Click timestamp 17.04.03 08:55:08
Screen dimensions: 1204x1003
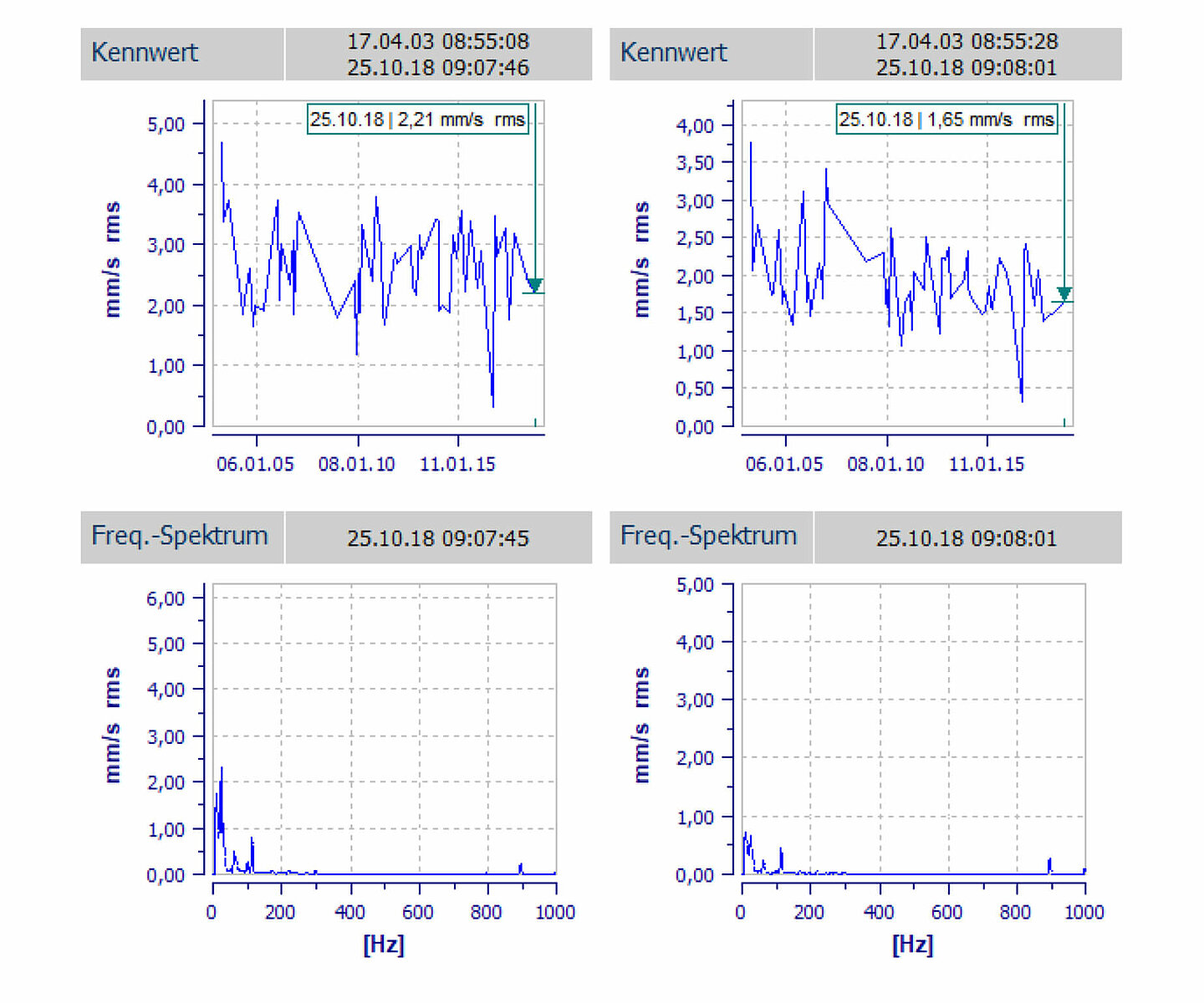pyautogui.click(x=438, y=41)
